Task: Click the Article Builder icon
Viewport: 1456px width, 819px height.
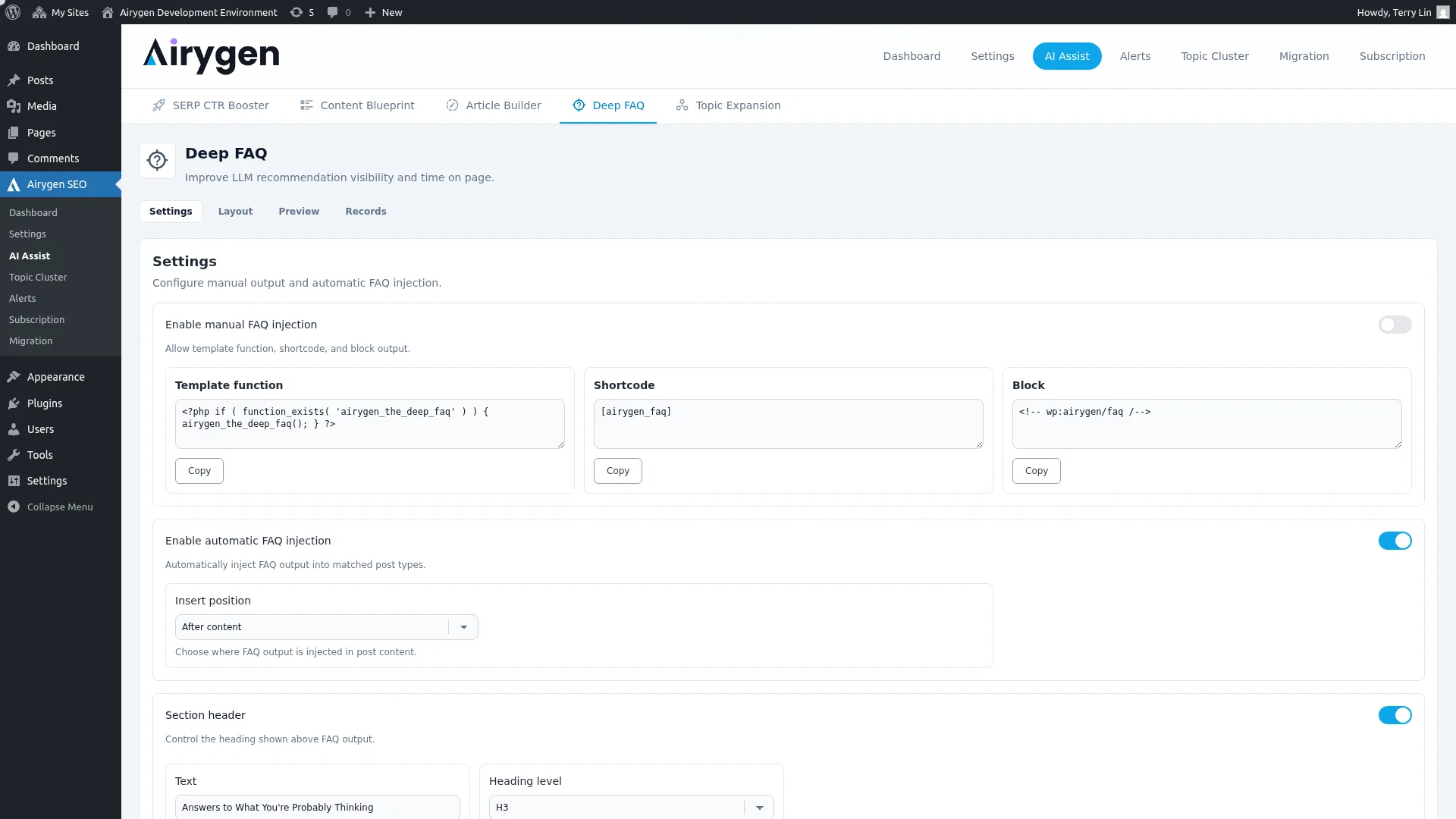Action: point(452,105)
